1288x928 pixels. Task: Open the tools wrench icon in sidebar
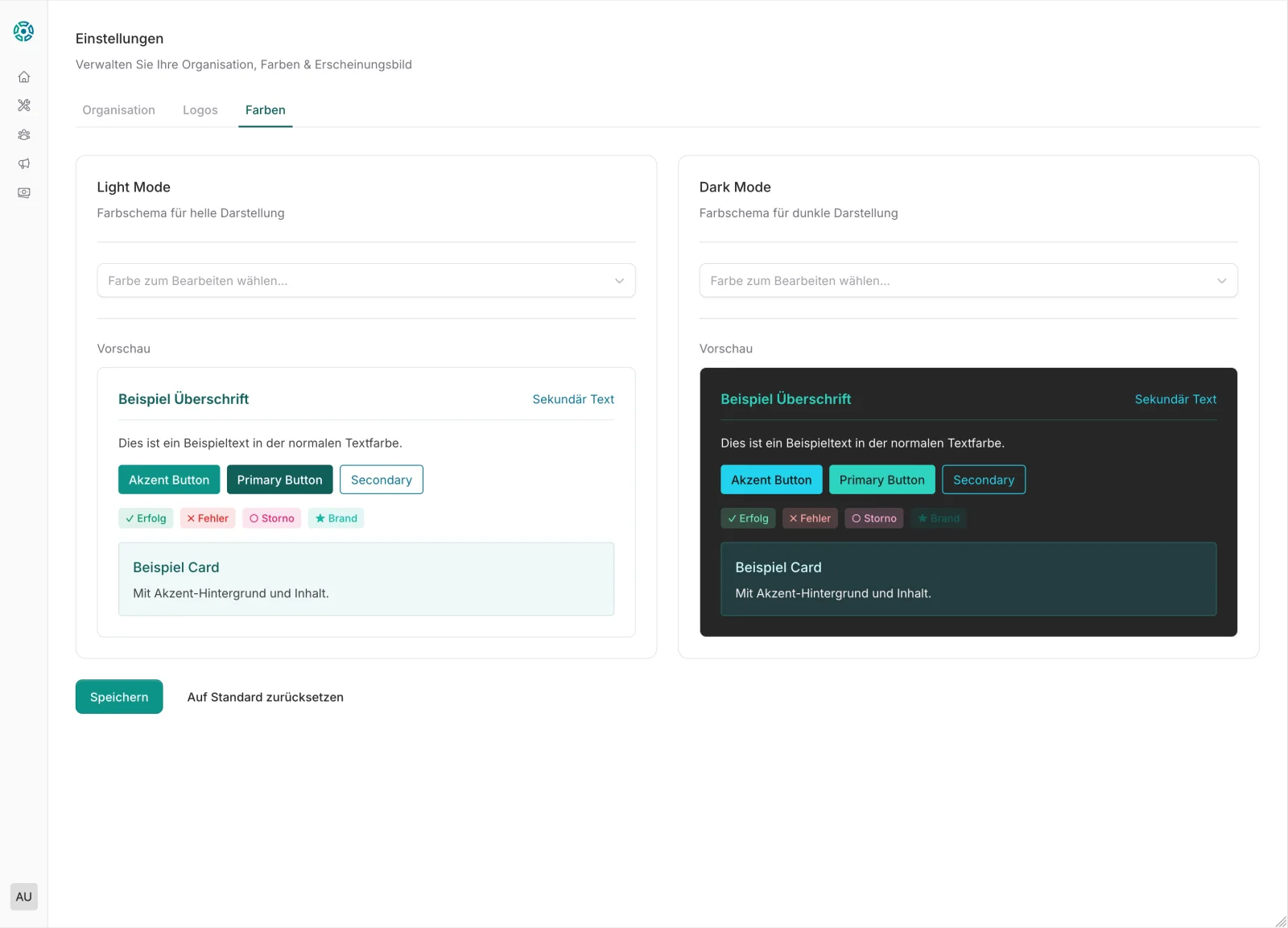tap(24, 105)
